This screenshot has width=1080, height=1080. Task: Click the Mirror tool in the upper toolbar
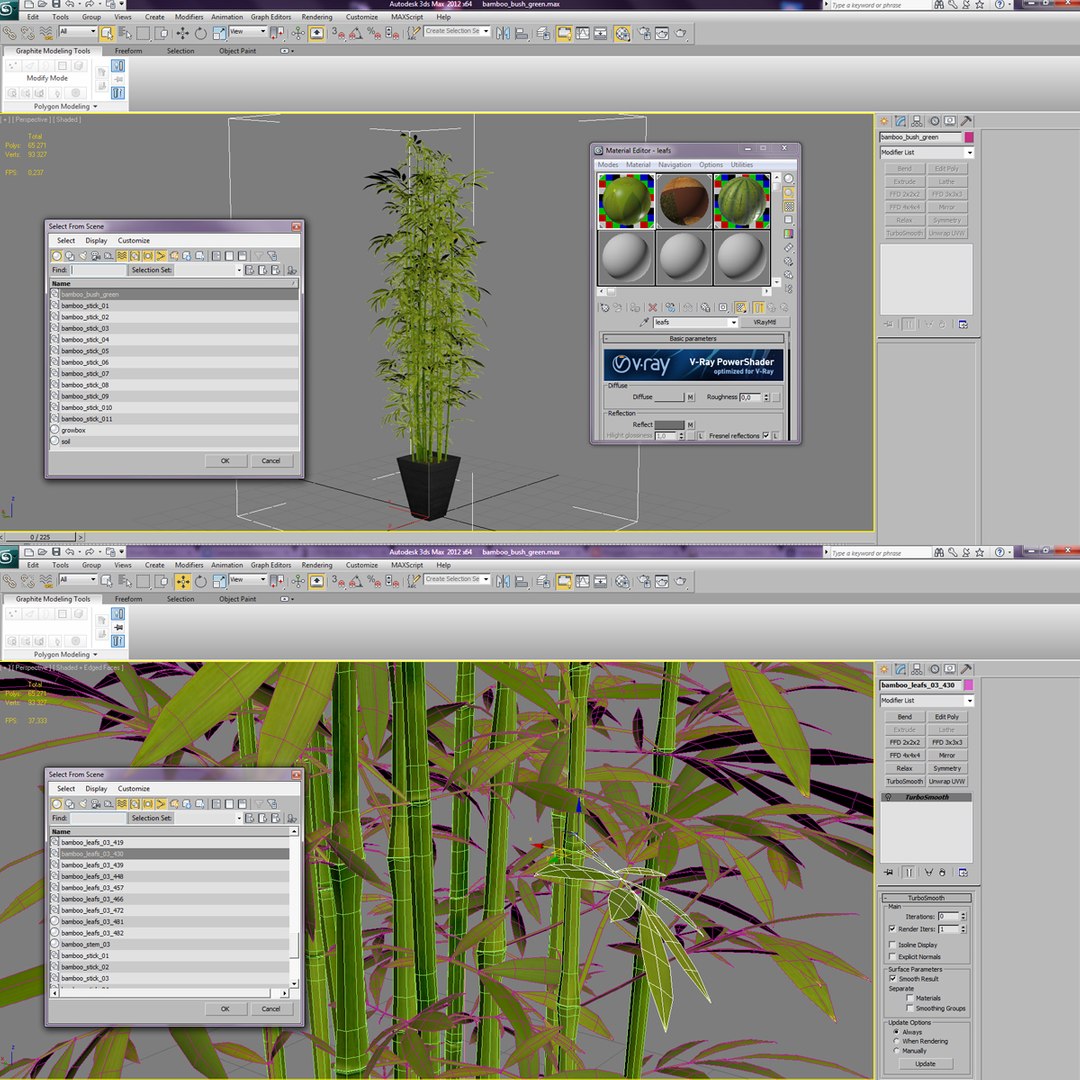[x=503, y=33]
